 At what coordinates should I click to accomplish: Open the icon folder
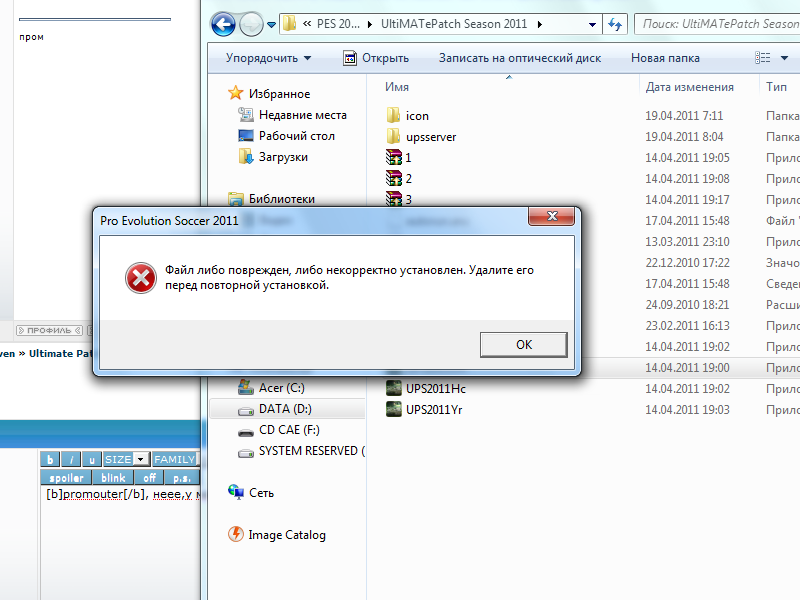click(x=417, y=116)
